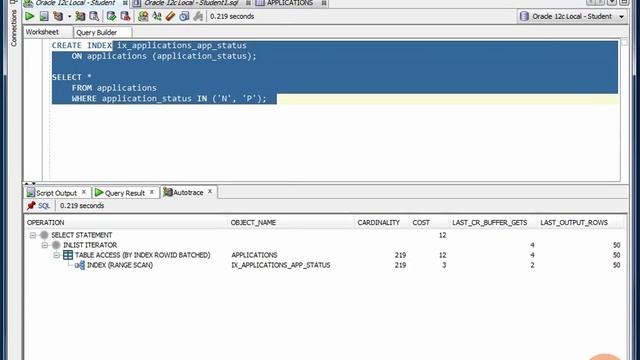Close the Query Result tab

pyautogui.click(x=152, y=192)
